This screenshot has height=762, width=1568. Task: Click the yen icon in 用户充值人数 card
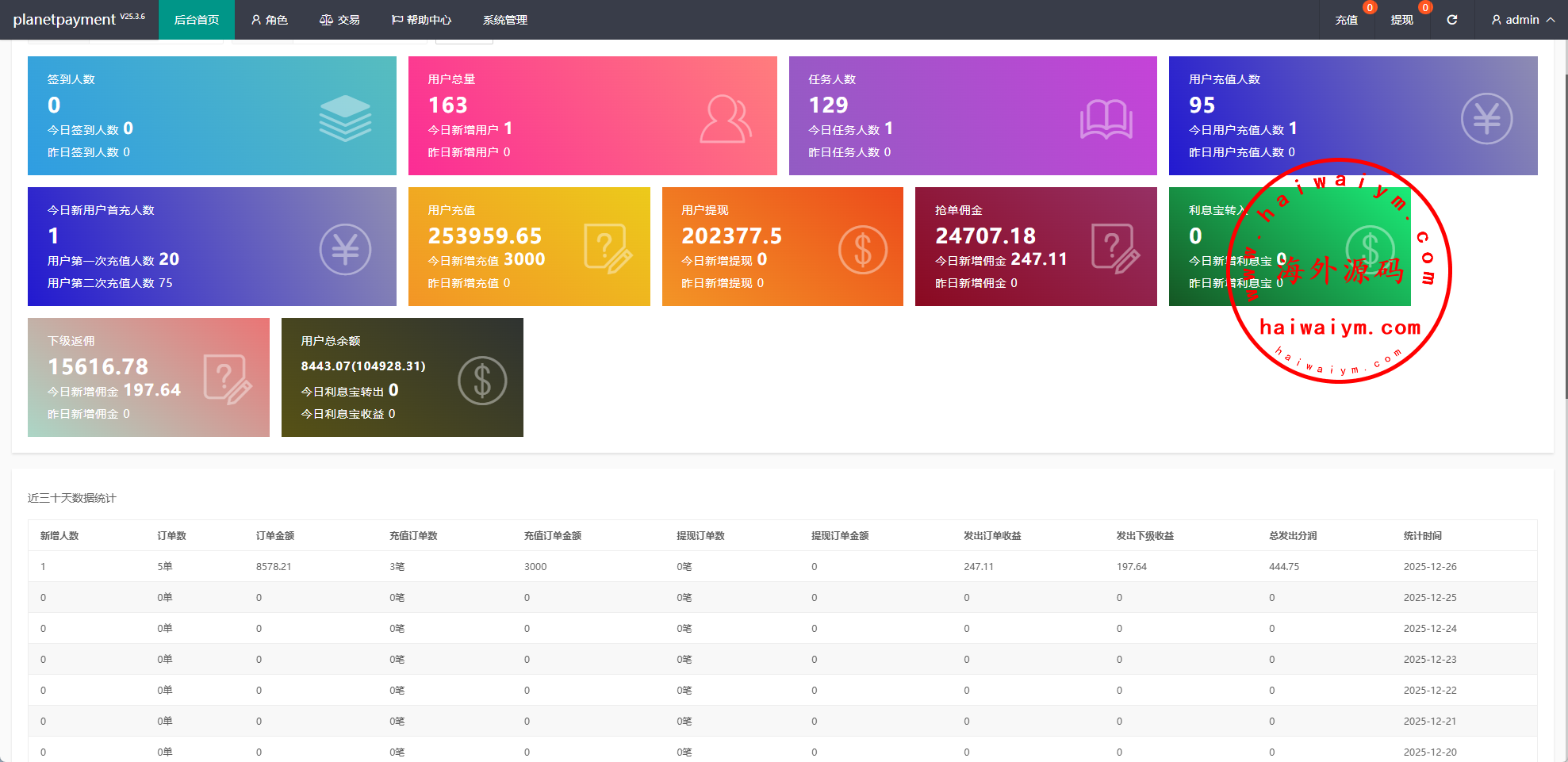click(1486, 119)
